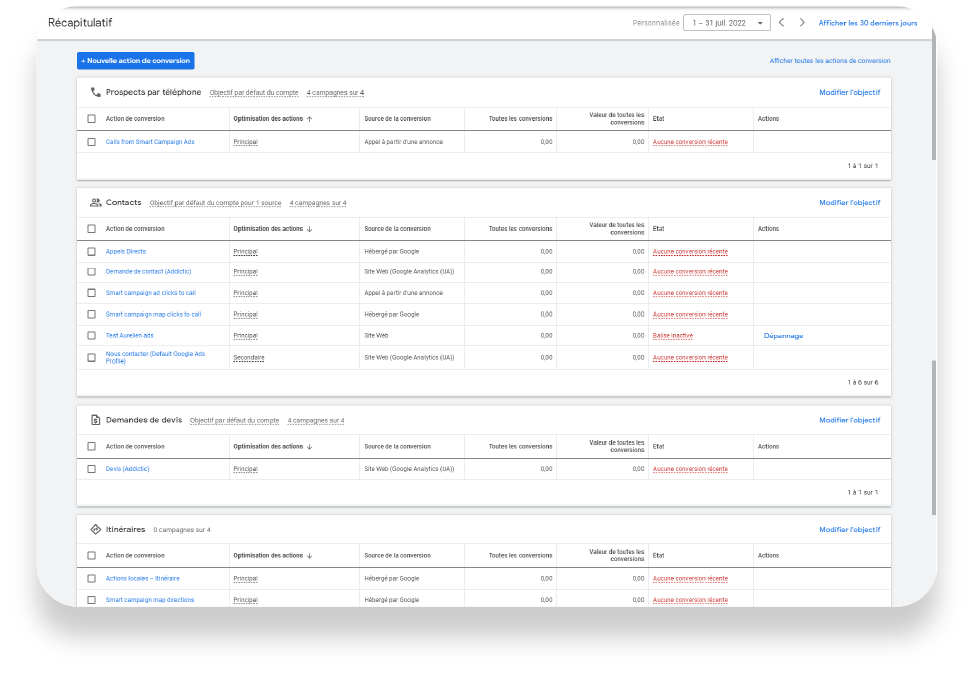Open the 1 – 31 juil. 2022 date dropdown
Screen dimensions: 974x673
pos(726,23)
